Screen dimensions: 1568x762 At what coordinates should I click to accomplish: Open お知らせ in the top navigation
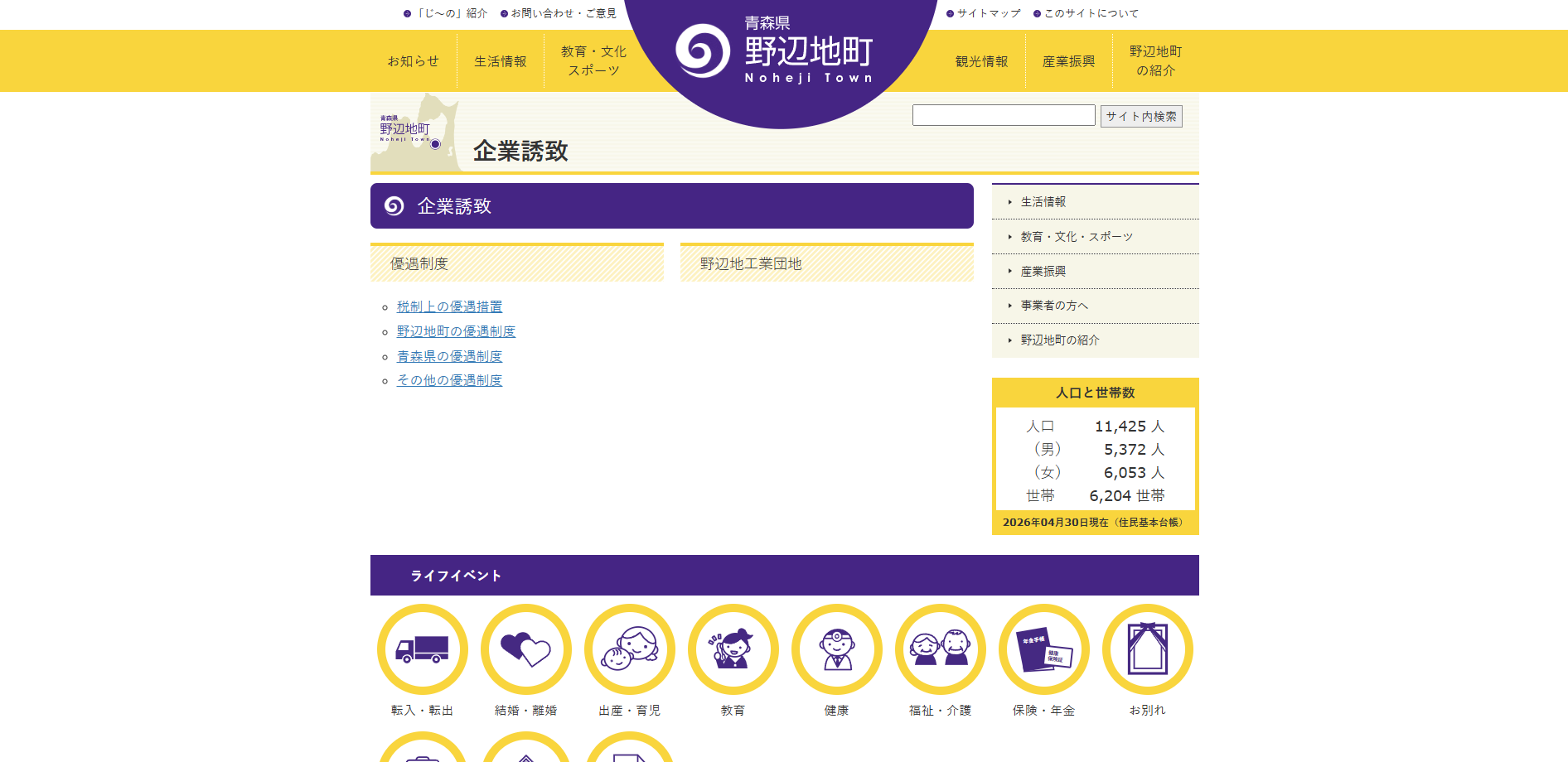(413, 61)
